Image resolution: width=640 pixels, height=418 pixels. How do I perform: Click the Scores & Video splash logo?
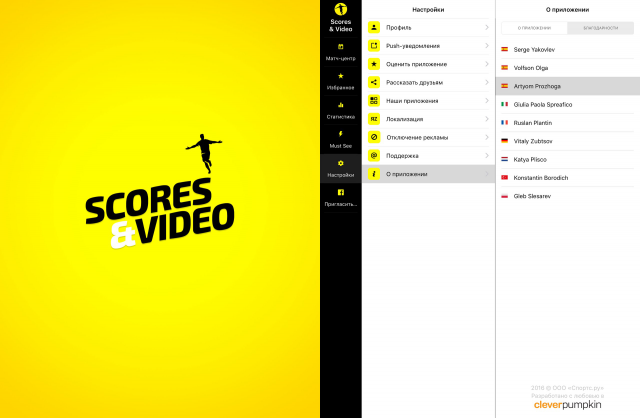(x=160, y=191)
